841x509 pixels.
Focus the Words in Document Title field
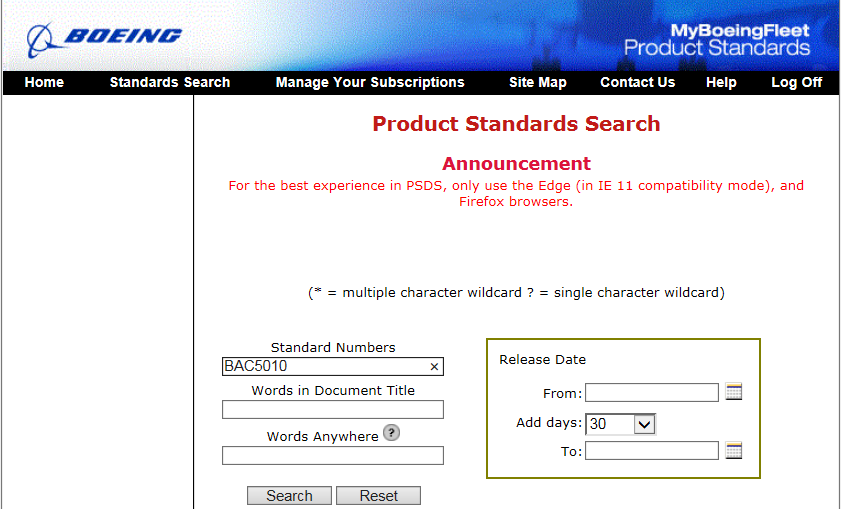[333, 409]
